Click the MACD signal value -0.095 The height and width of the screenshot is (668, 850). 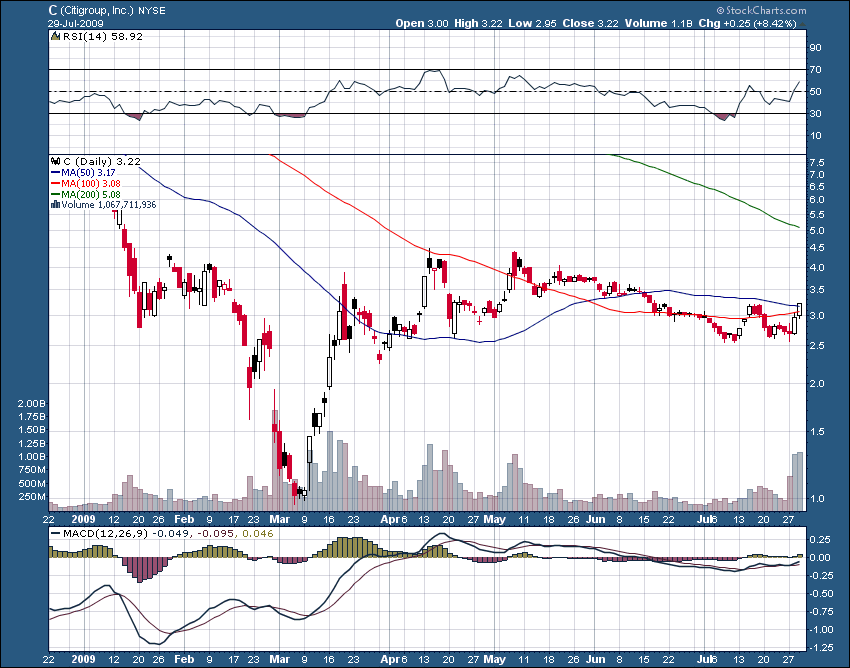coord(216,534)
